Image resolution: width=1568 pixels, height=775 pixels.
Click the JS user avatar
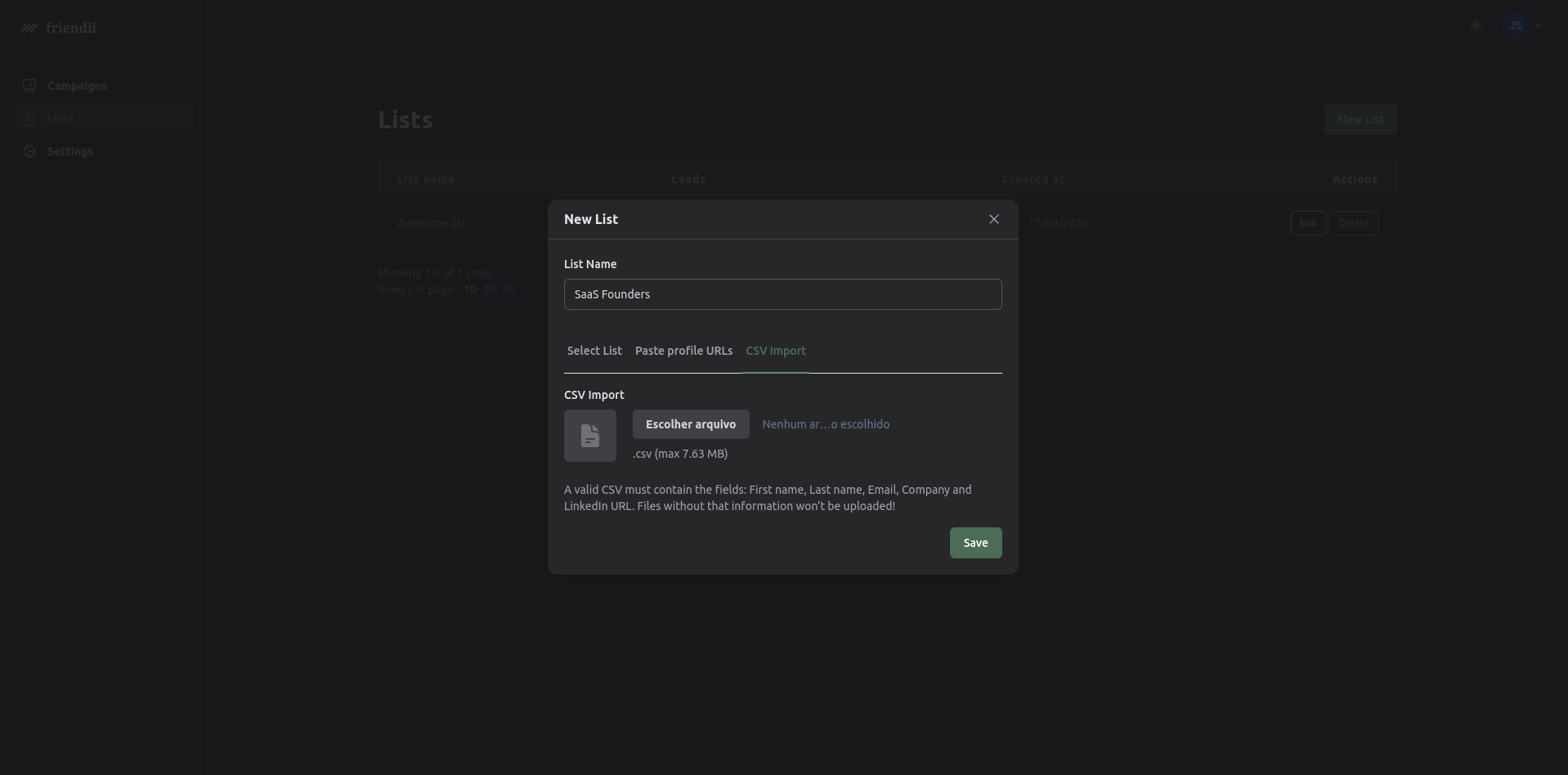1515,26
